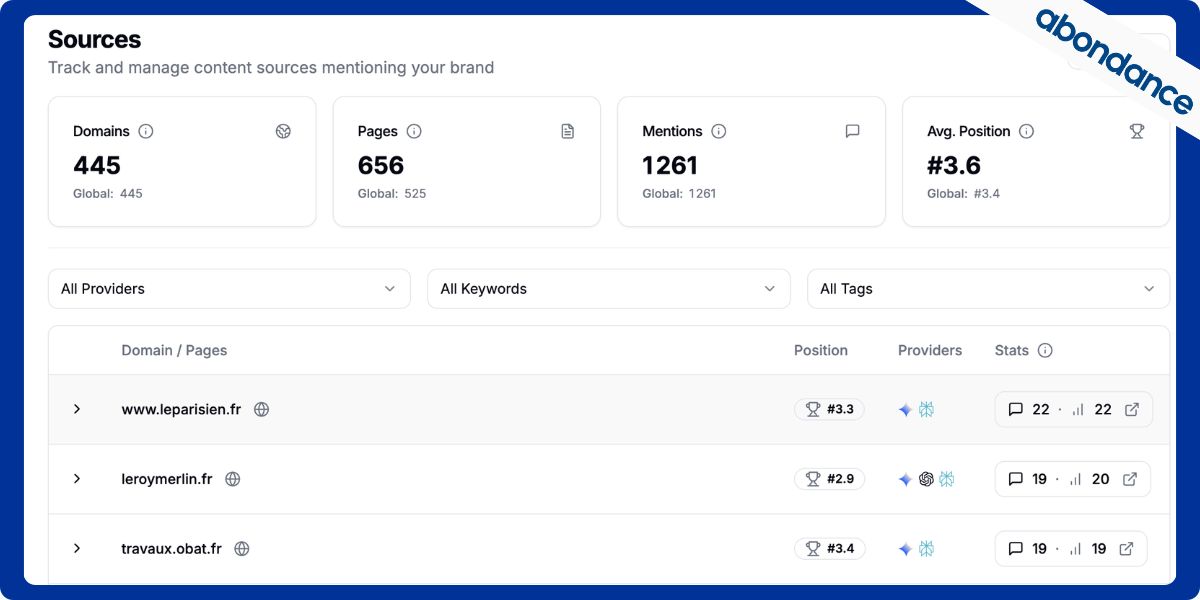The image size is (1200, 600).
Task: Click the globe icon in the Domains card
Action: [x=283, y=131]
